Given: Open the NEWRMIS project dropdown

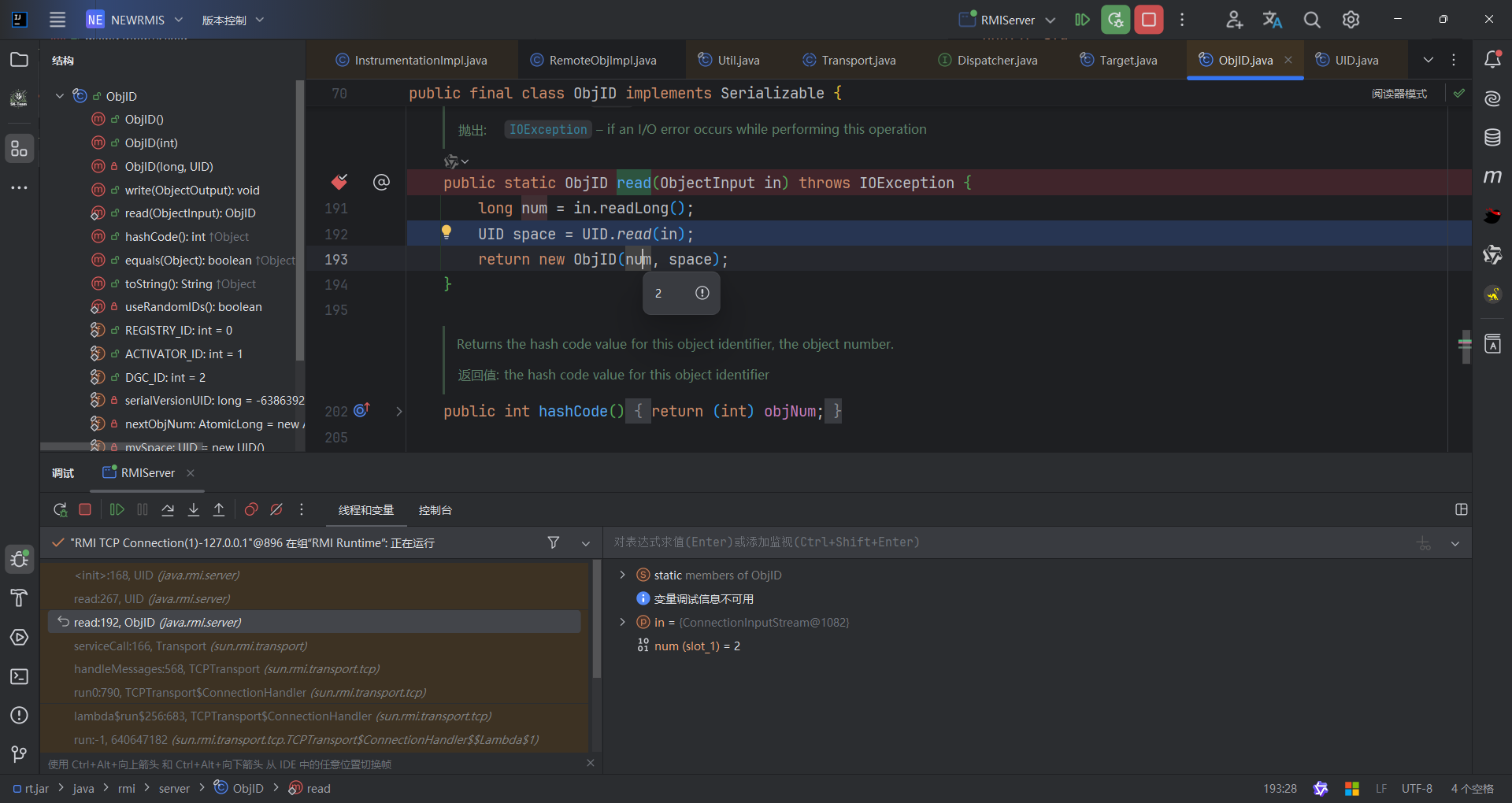Looking at the screenshot, I should pos(135,20).
